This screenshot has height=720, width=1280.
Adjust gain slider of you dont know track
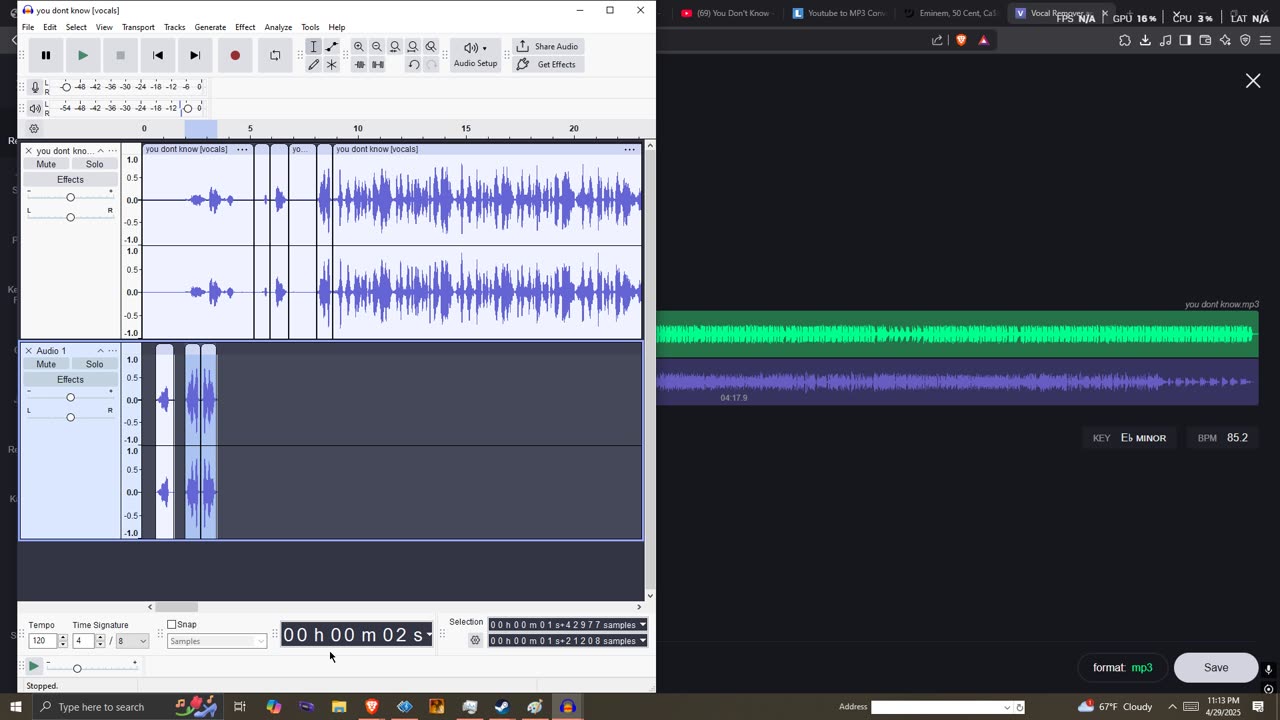pos(70,197)
